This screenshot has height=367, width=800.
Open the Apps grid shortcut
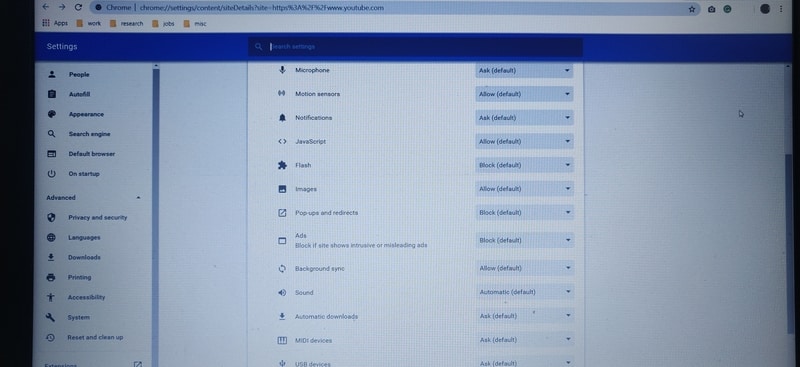54,23
